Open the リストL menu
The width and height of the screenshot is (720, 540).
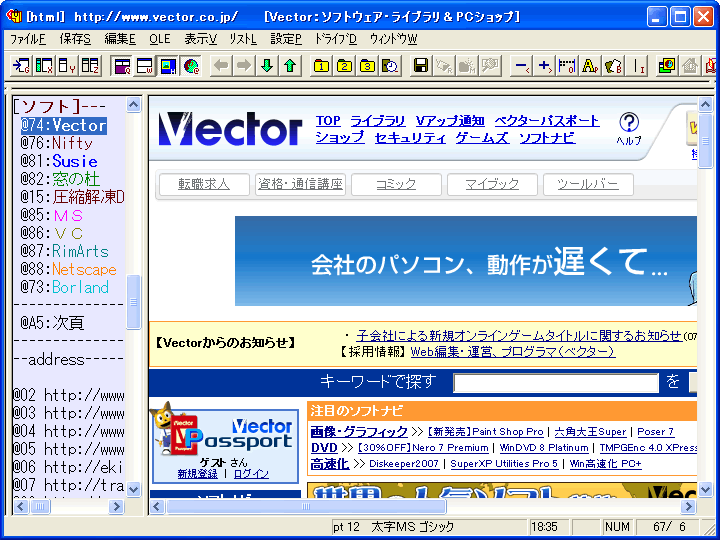[x=243, y=39]
